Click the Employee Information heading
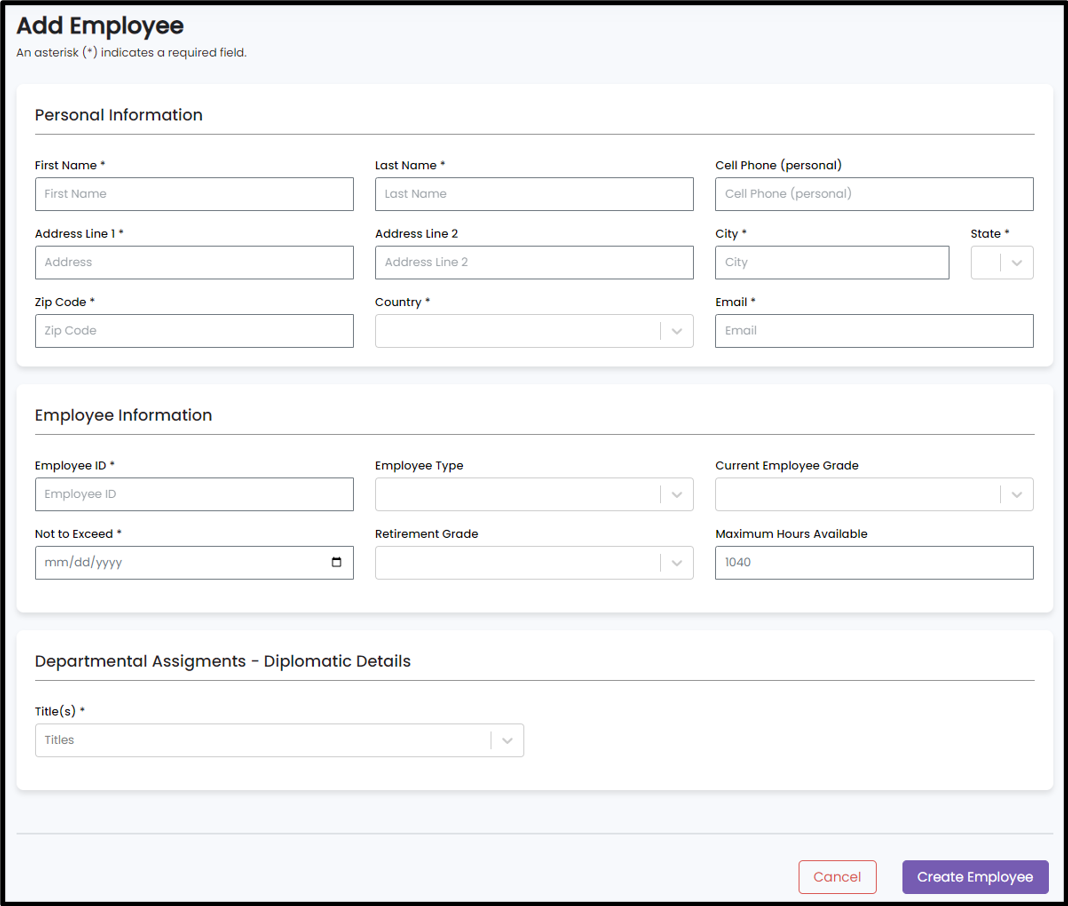The width and height of the screenshot is (1068, 906). click(x=123, y=416)
